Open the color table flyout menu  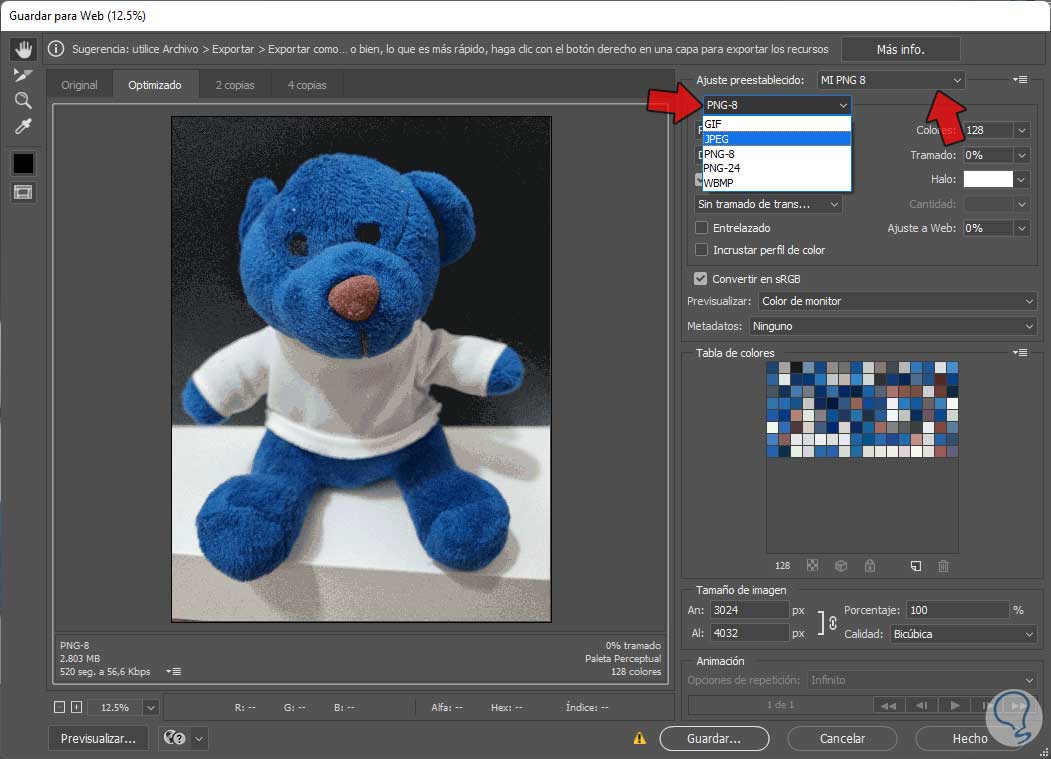[1019, 353]
